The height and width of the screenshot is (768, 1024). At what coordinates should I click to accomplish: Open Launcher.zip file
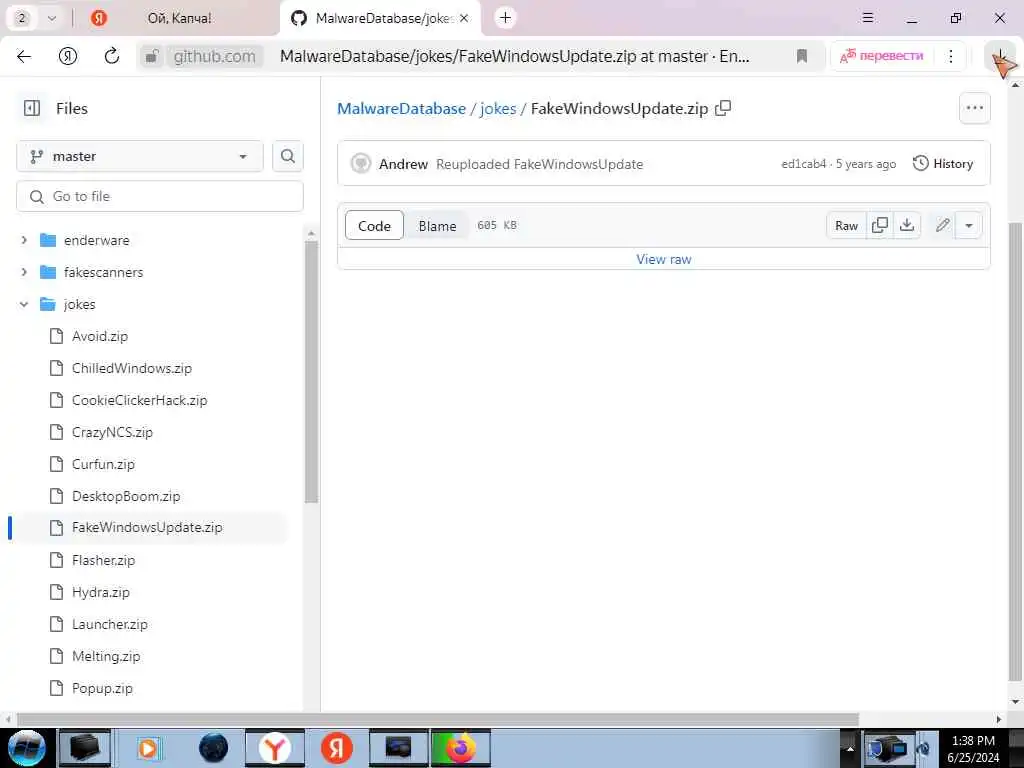109,624
